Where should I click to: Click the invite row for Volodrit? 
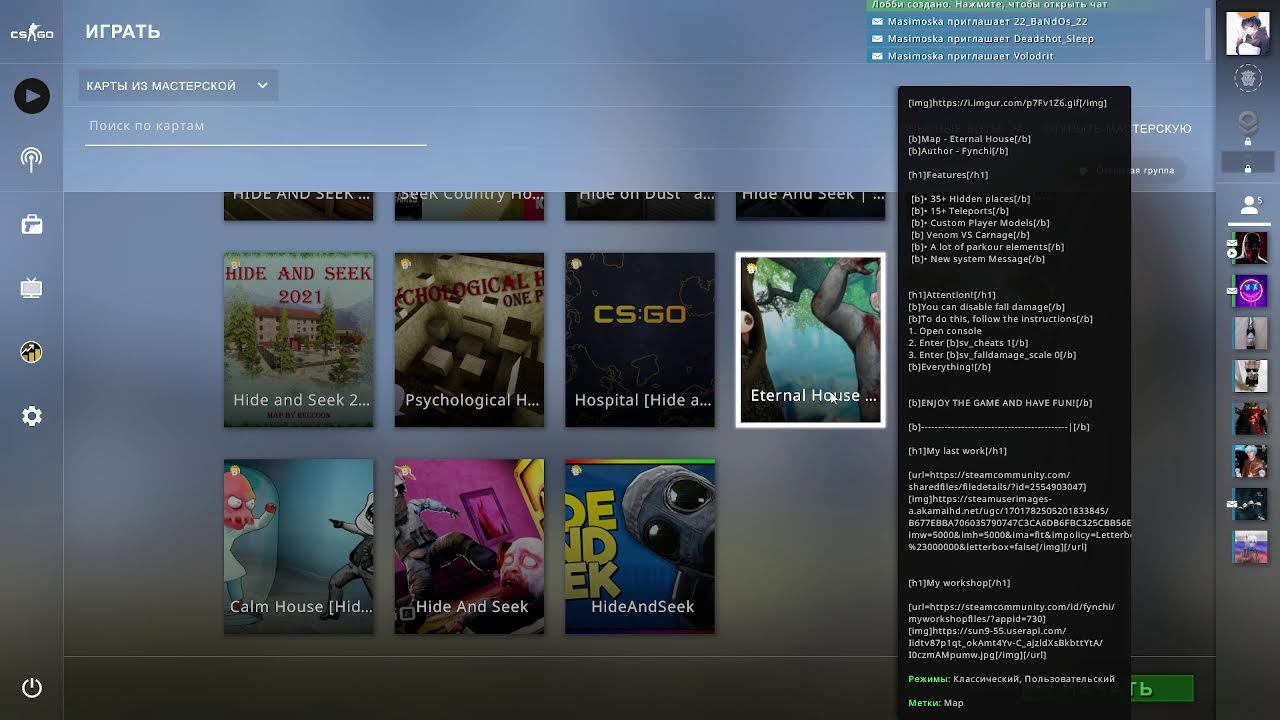(x=1035, y=56)
